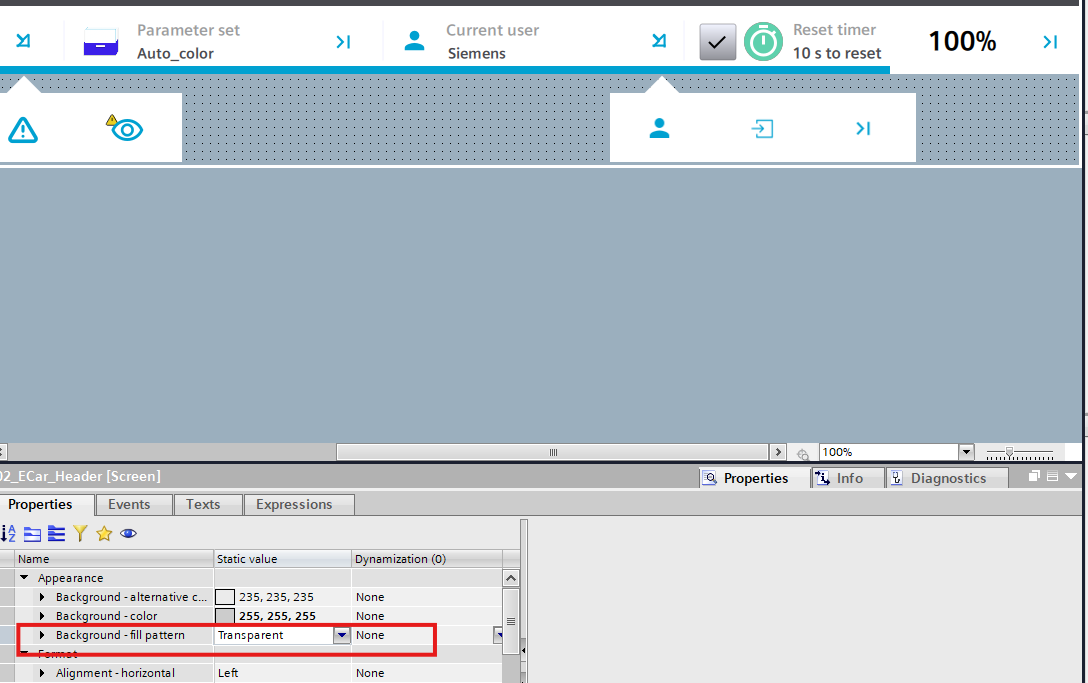Toggle the eye icon in the properties toolbar
The image size is (1088, 683).
click(128, 534)
